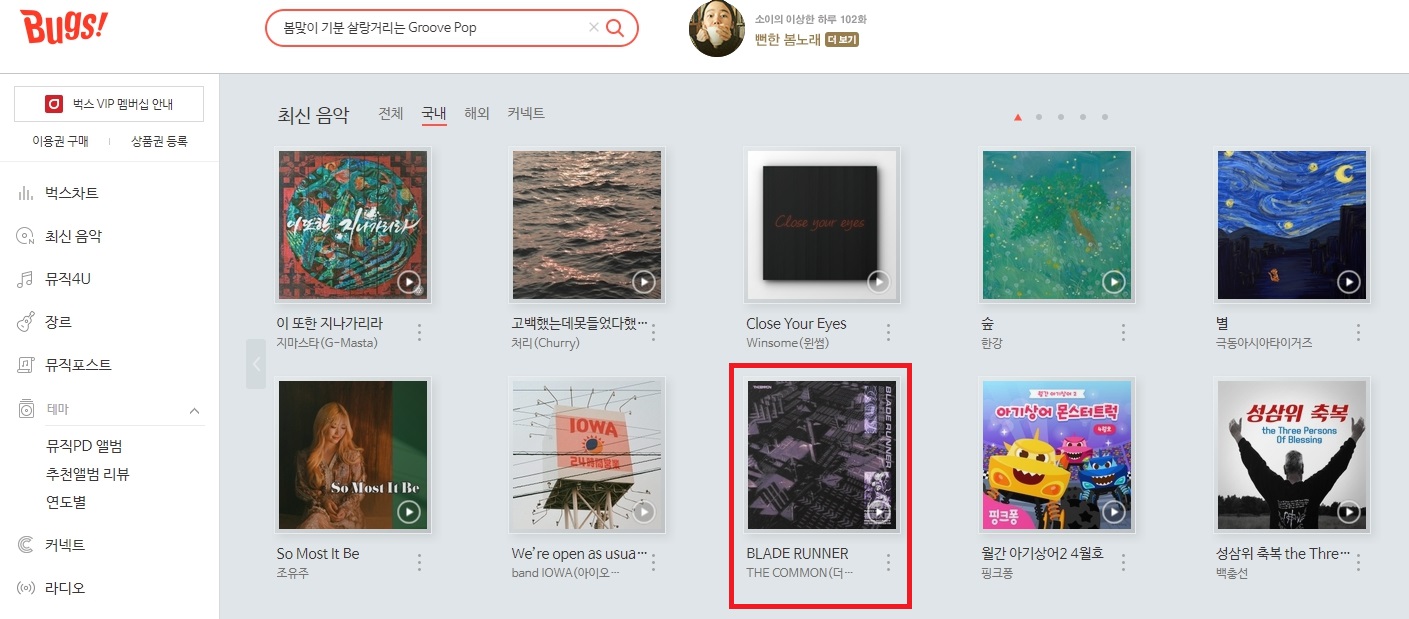
Task: Select the 해외 tab
Action: tap(477, 114)
